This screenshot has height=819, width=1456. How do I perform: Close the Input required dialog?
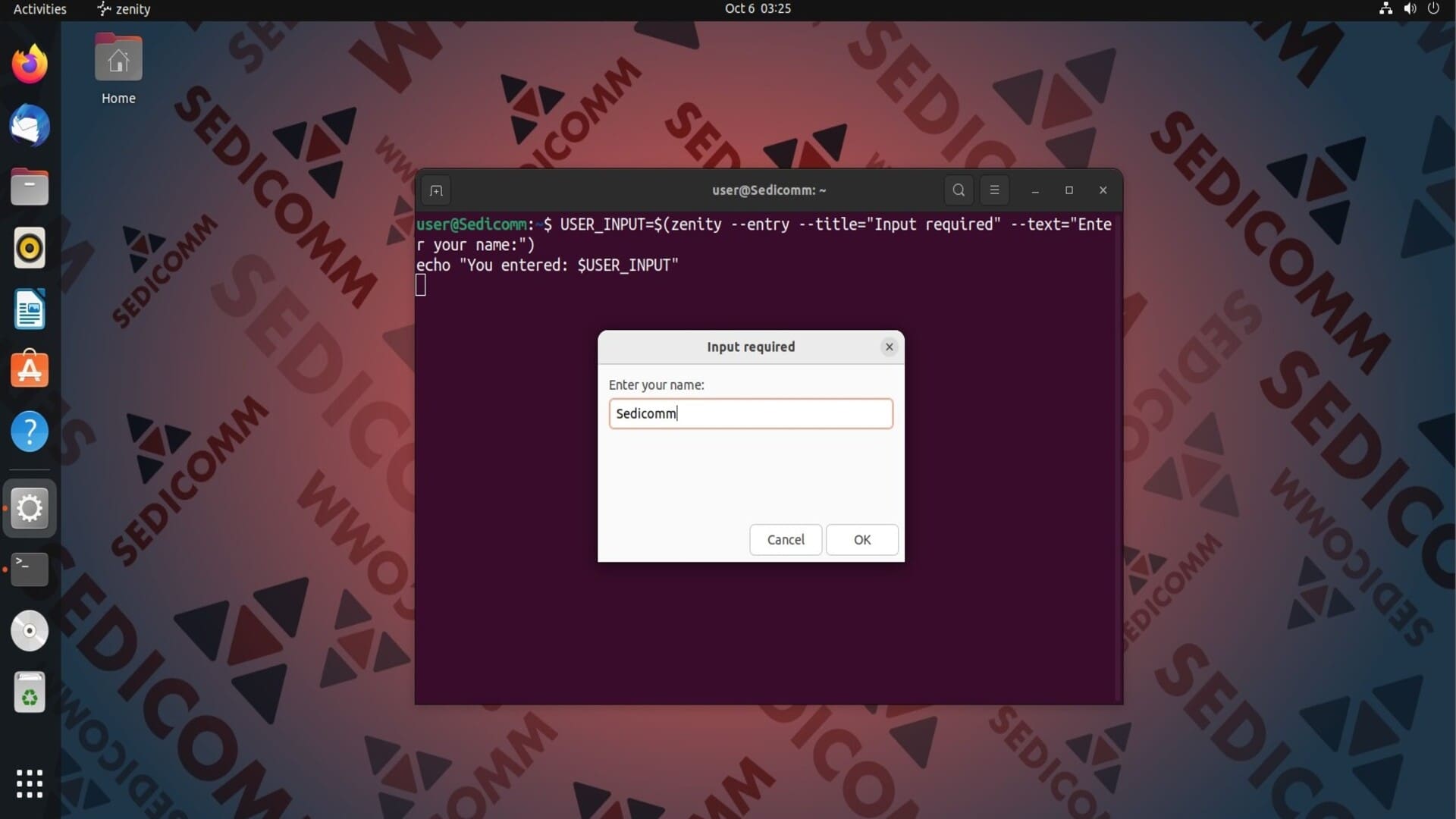[x=889, y=347]
